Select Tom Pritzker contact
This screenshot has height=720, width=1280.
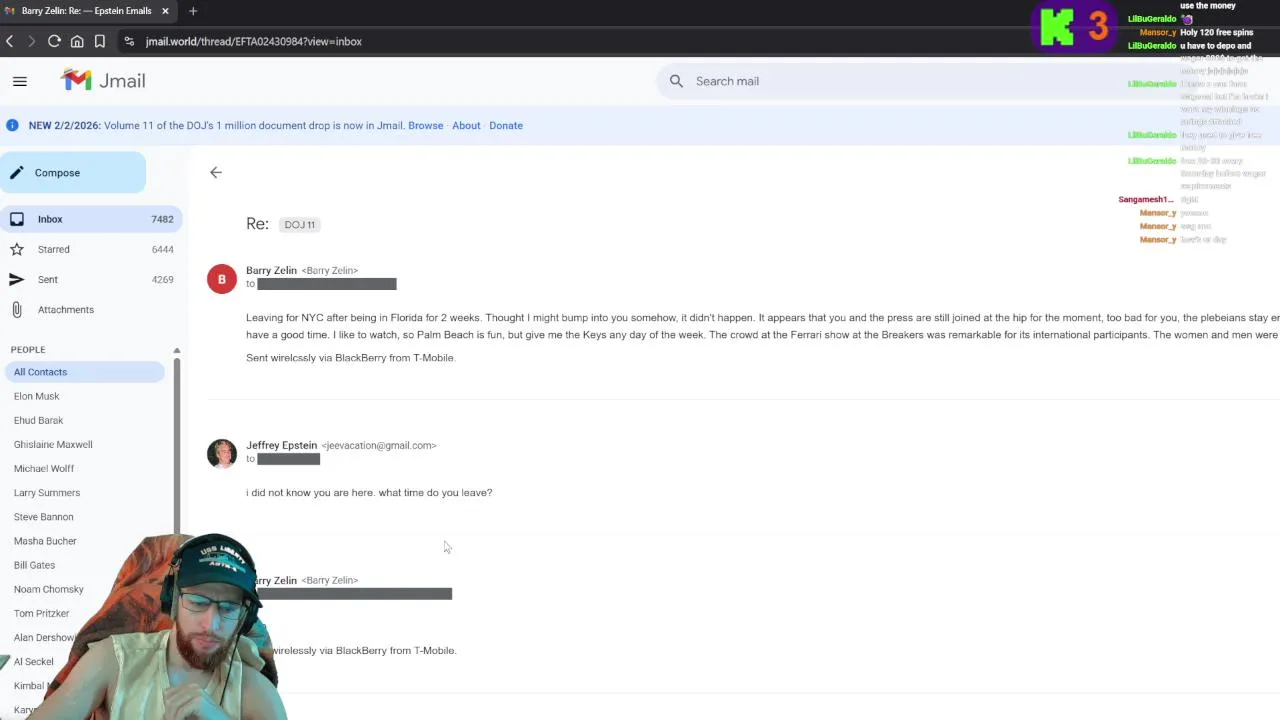tap(42, 613)
